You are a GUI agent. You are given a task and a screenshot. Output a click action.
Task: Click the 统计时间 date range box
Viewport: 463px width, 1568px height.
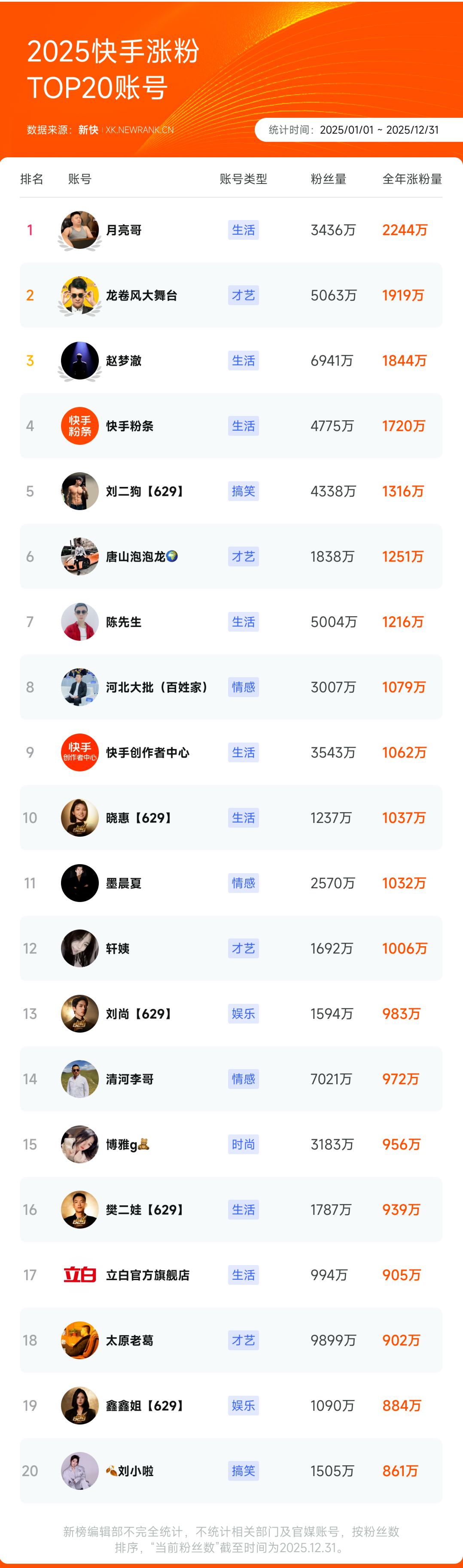click(359, 130)
